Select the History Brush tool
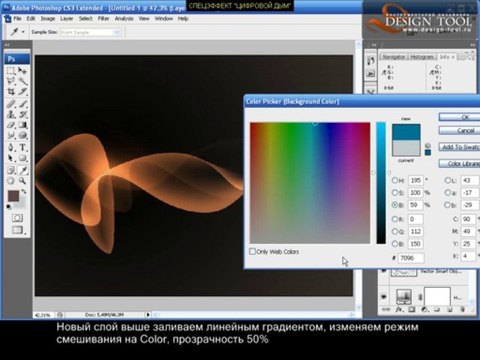This screenshot has width=480, height=360. [x=23, y=114]
